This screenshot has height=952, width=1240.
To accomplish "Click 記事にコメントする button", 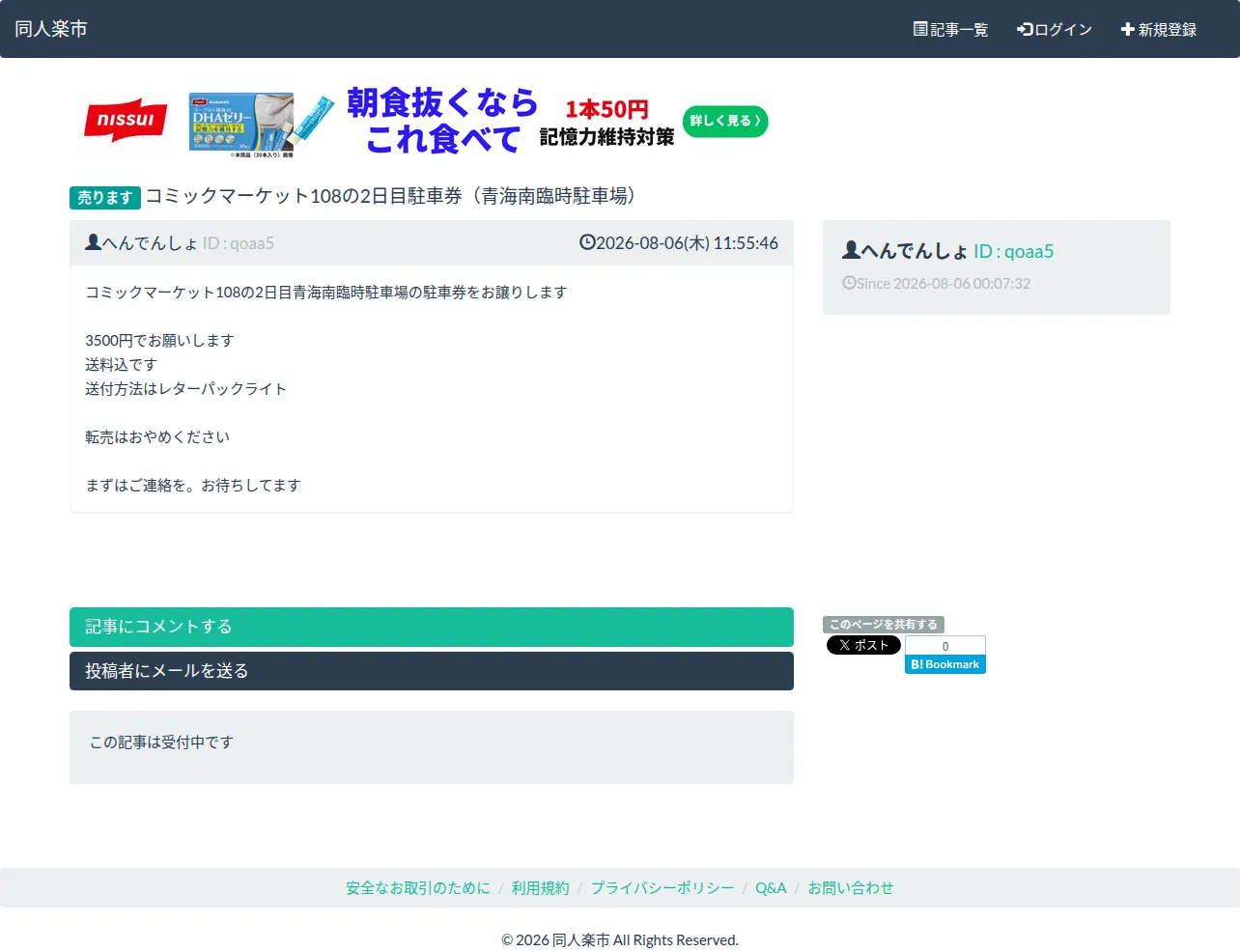I will 432,627.
